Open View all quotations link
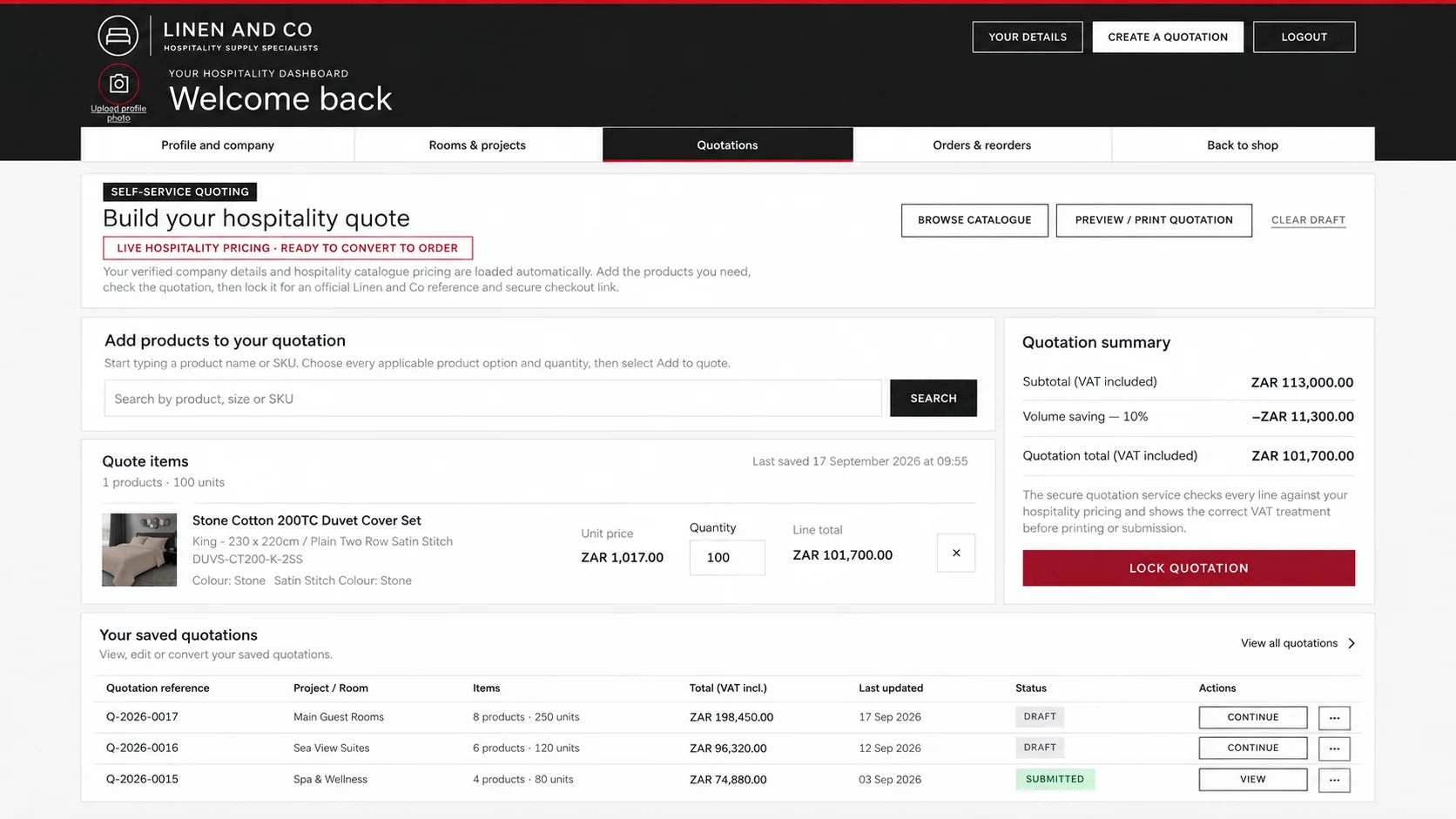1456x819 pixels. tap(1289, 643)
